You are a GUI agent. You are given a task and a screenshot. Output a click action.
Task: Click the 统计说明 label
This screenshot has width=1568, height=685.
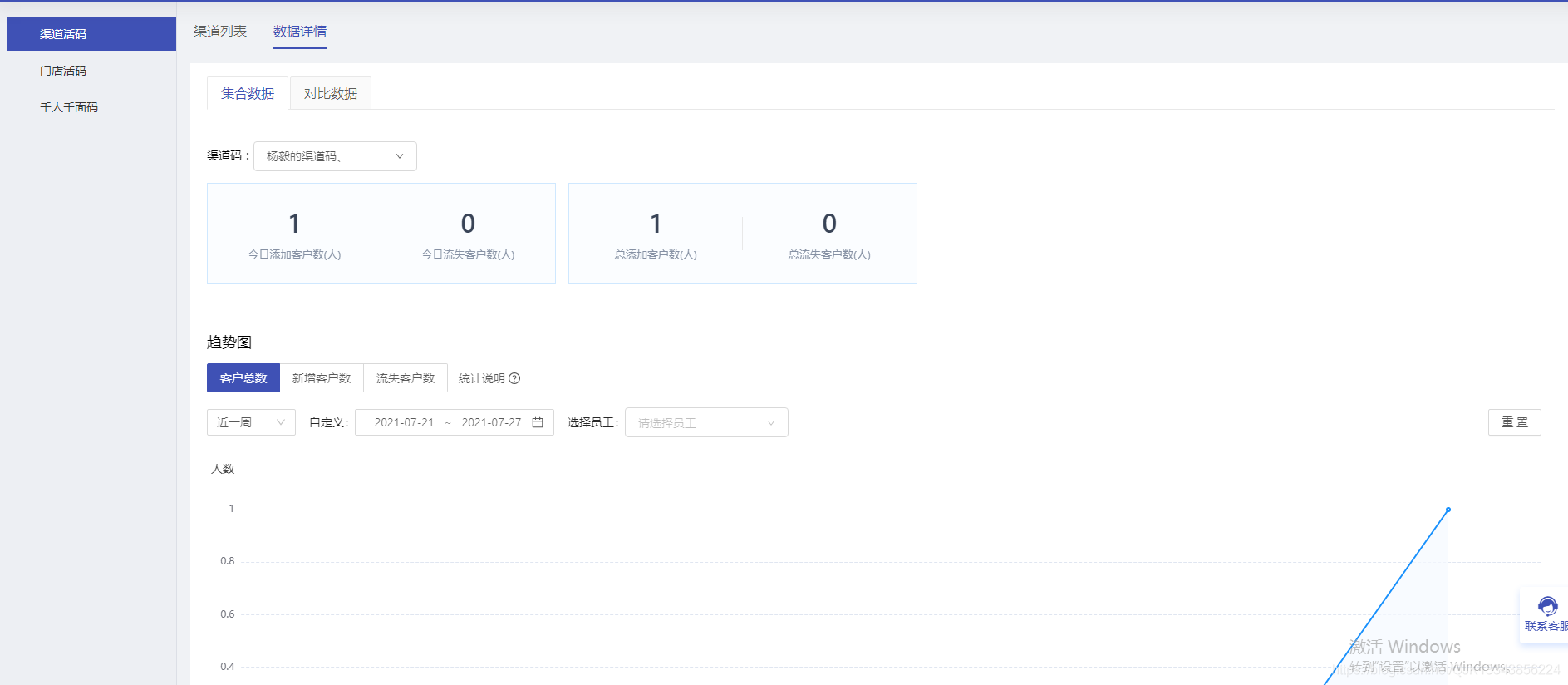click(x=482, y=378)
